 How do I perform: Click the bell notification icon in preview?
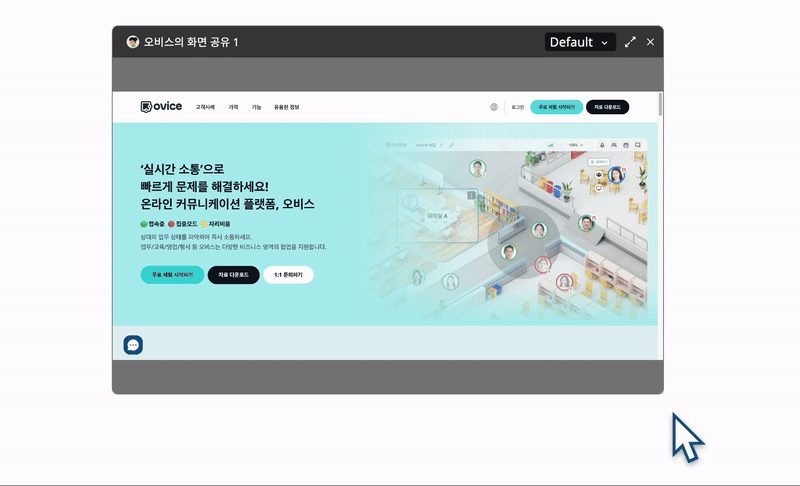coord(602,145)
